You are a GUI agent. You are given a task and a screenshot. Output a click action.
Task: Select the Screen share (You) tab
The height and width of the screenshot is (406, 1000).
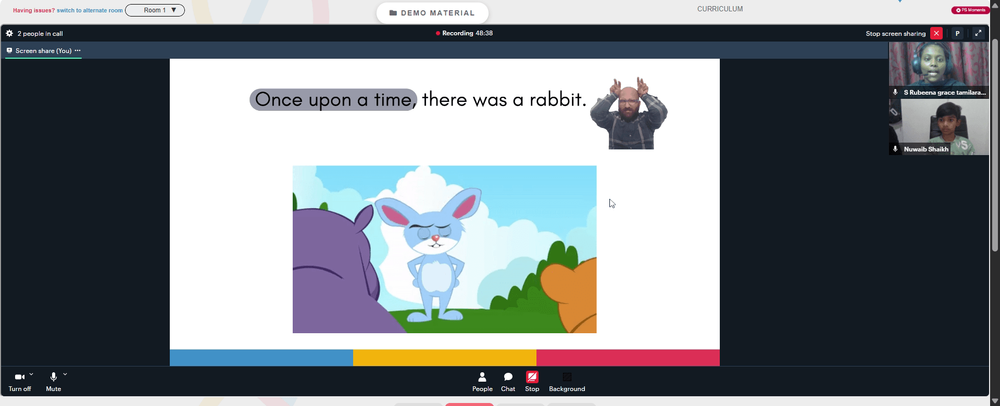coord(43,50)
